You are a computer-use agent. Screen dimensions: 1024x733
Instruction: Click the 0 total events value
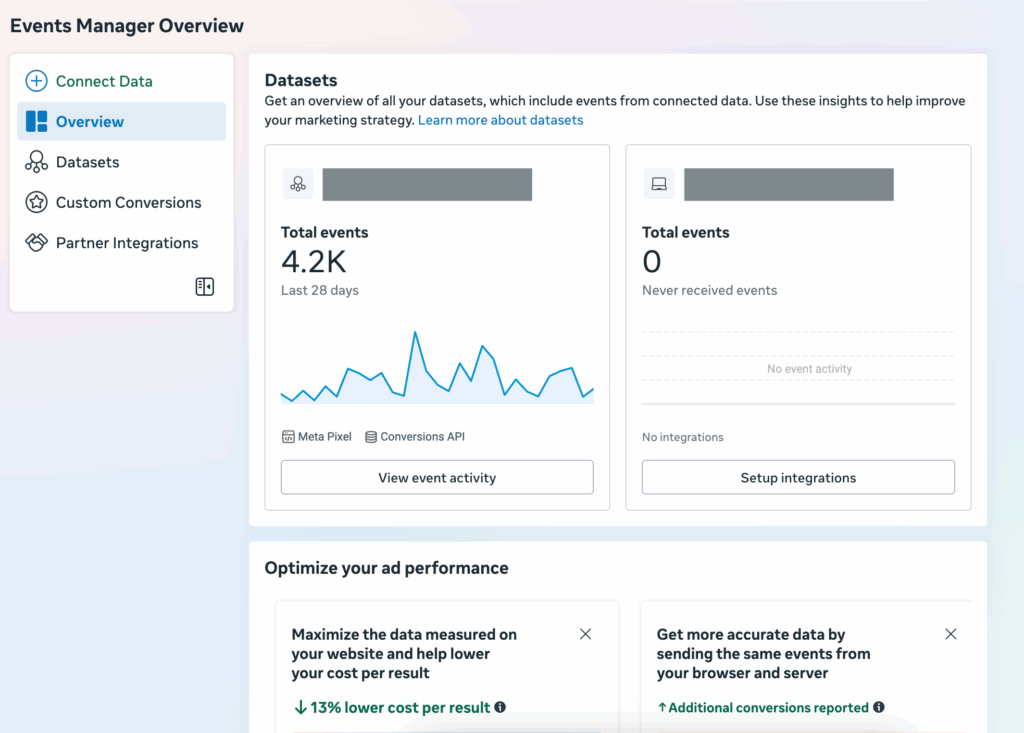[652, 262]
